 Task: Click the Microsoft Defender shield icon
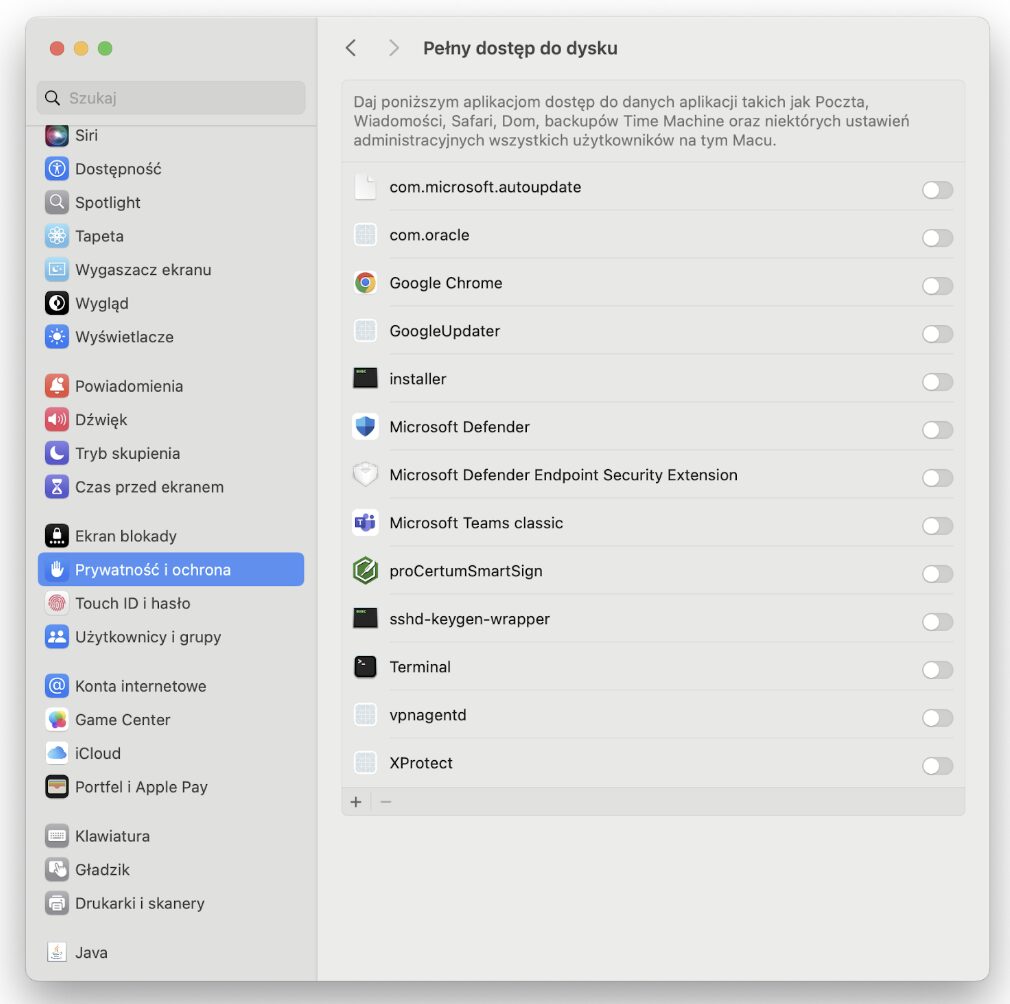coord(365,426)
